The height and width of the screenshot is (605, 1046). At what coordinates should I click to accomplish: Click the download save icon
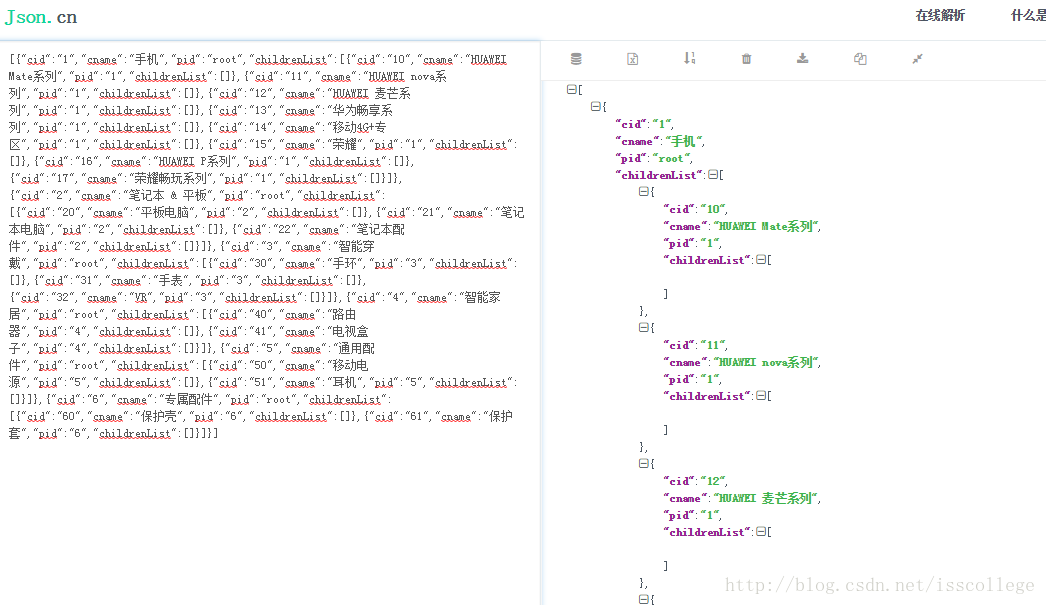(803, 58)
